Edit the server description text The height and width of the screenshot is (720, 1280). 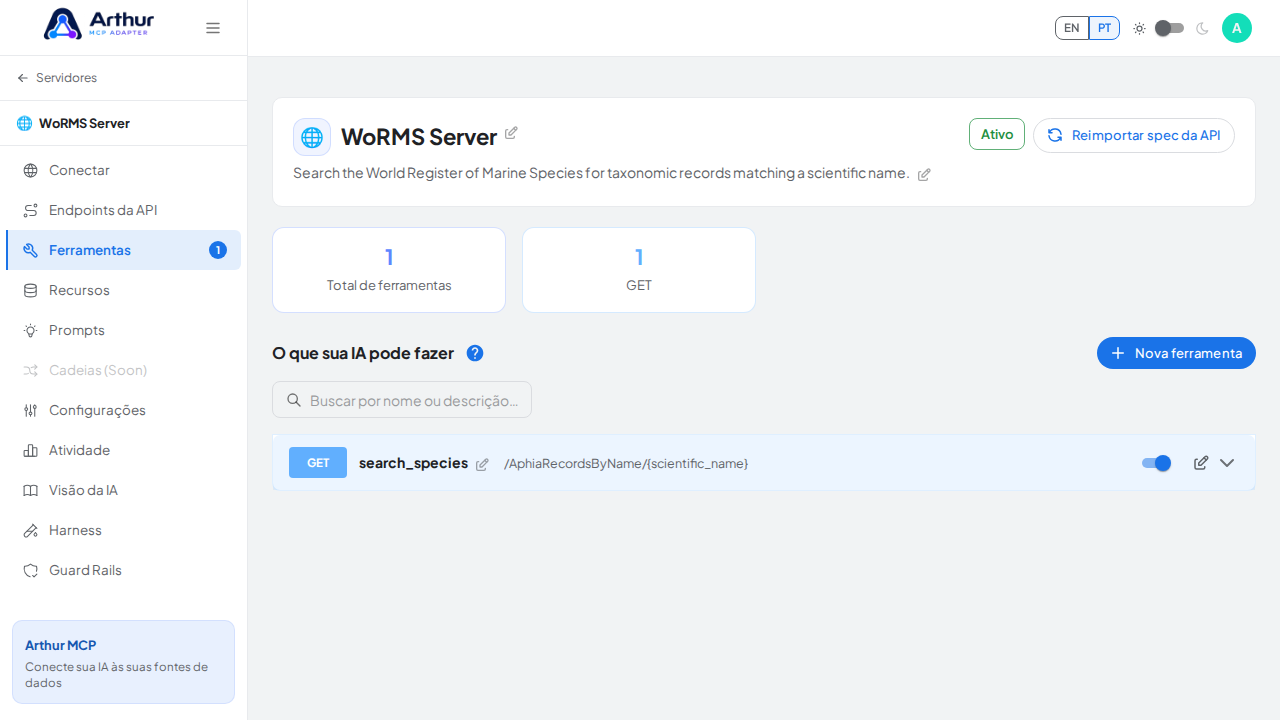pyautogui.click(x=924, y=175)
